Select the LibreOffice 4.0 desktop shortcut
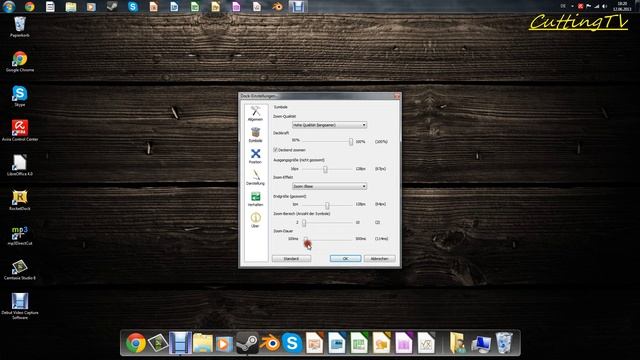 click(20, 165)
